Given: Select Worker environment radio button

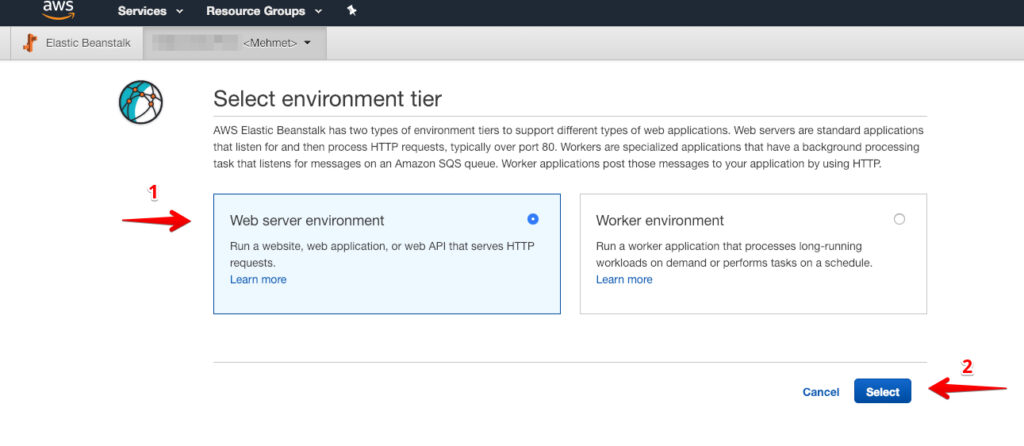Looking at the screenshot, I should click(899, 219).
